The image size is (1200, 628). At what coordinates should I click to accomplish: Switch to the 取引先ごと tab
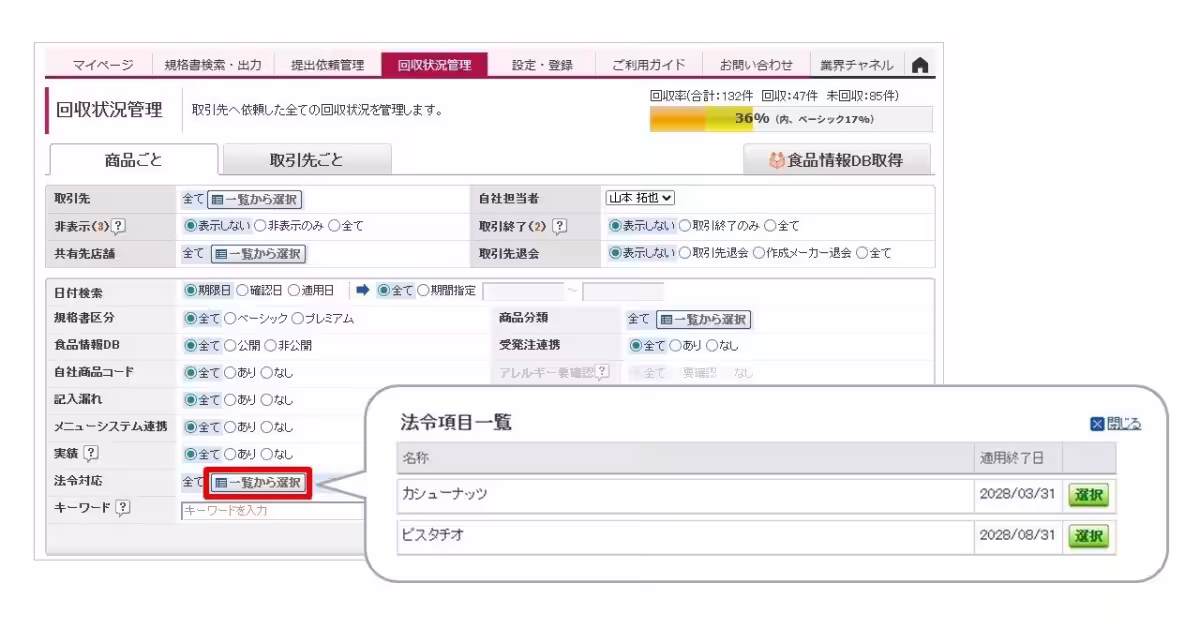pos(307,158)
